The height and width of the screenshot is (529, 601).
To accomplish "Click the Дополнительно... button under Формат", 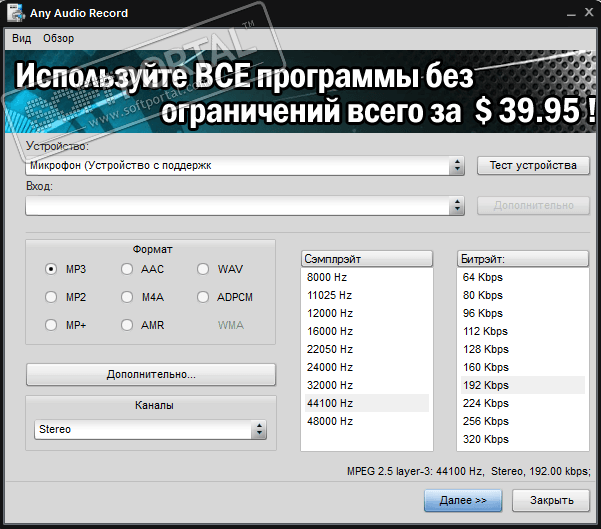I will pos(151,375).
